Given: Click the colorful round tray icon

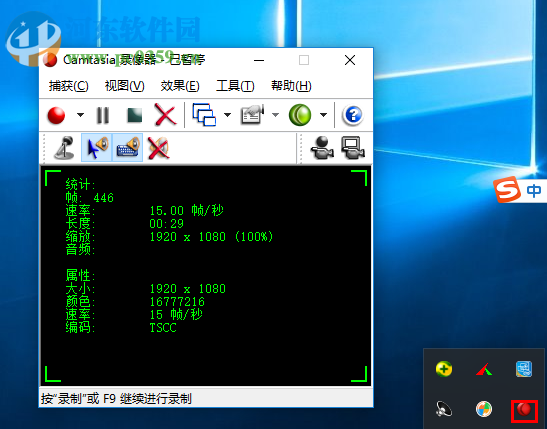Looking at the screenshot, I should point(484,409).
